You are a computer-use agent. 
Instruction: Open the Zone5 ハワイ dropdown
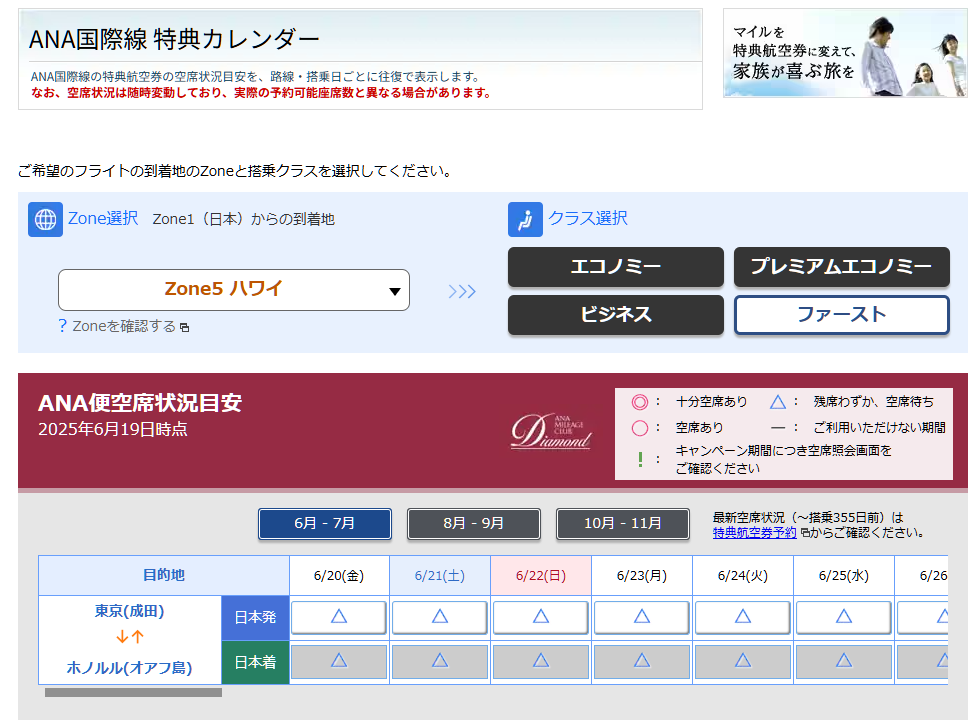pyautogui.click(x=234, y=290)
